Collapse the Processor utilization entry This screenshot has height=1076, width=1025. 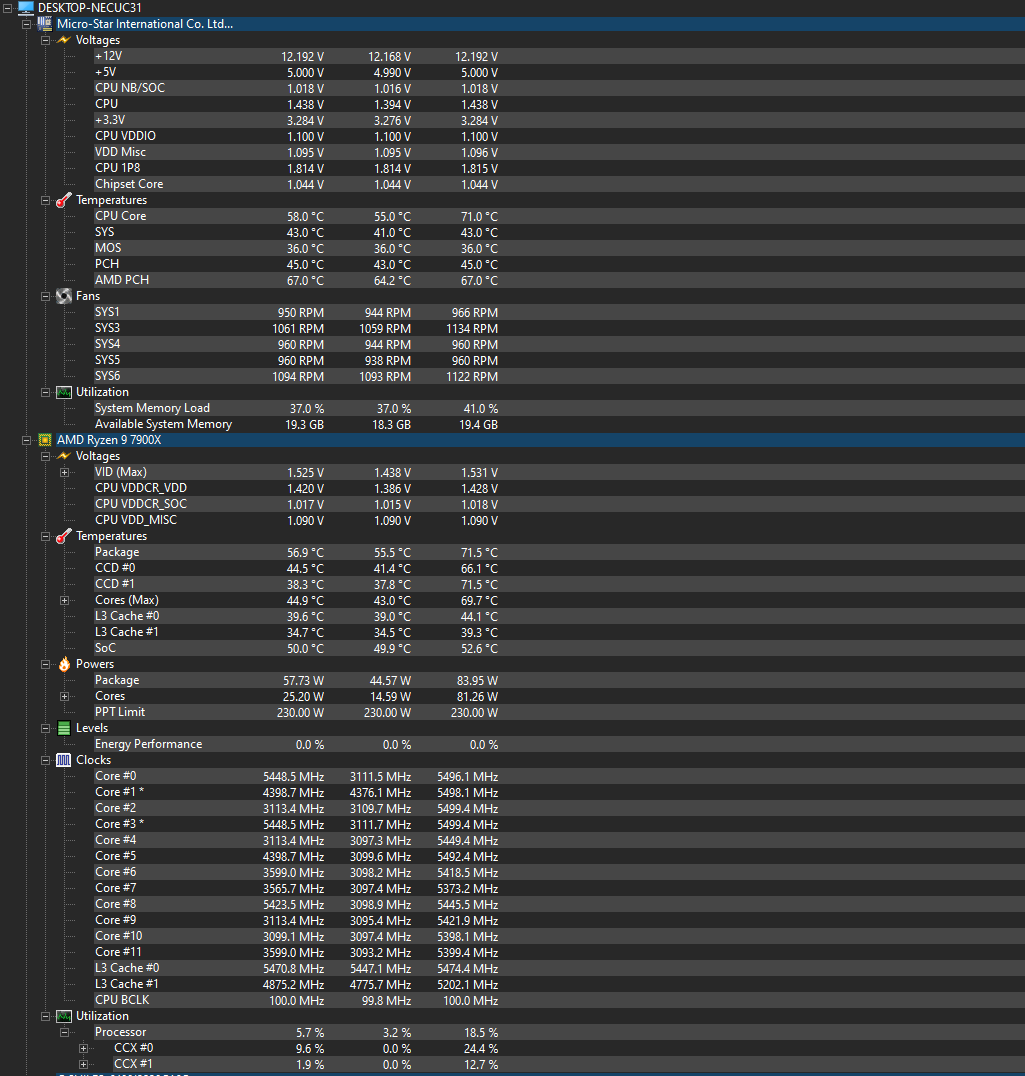tap(64, 1032)
